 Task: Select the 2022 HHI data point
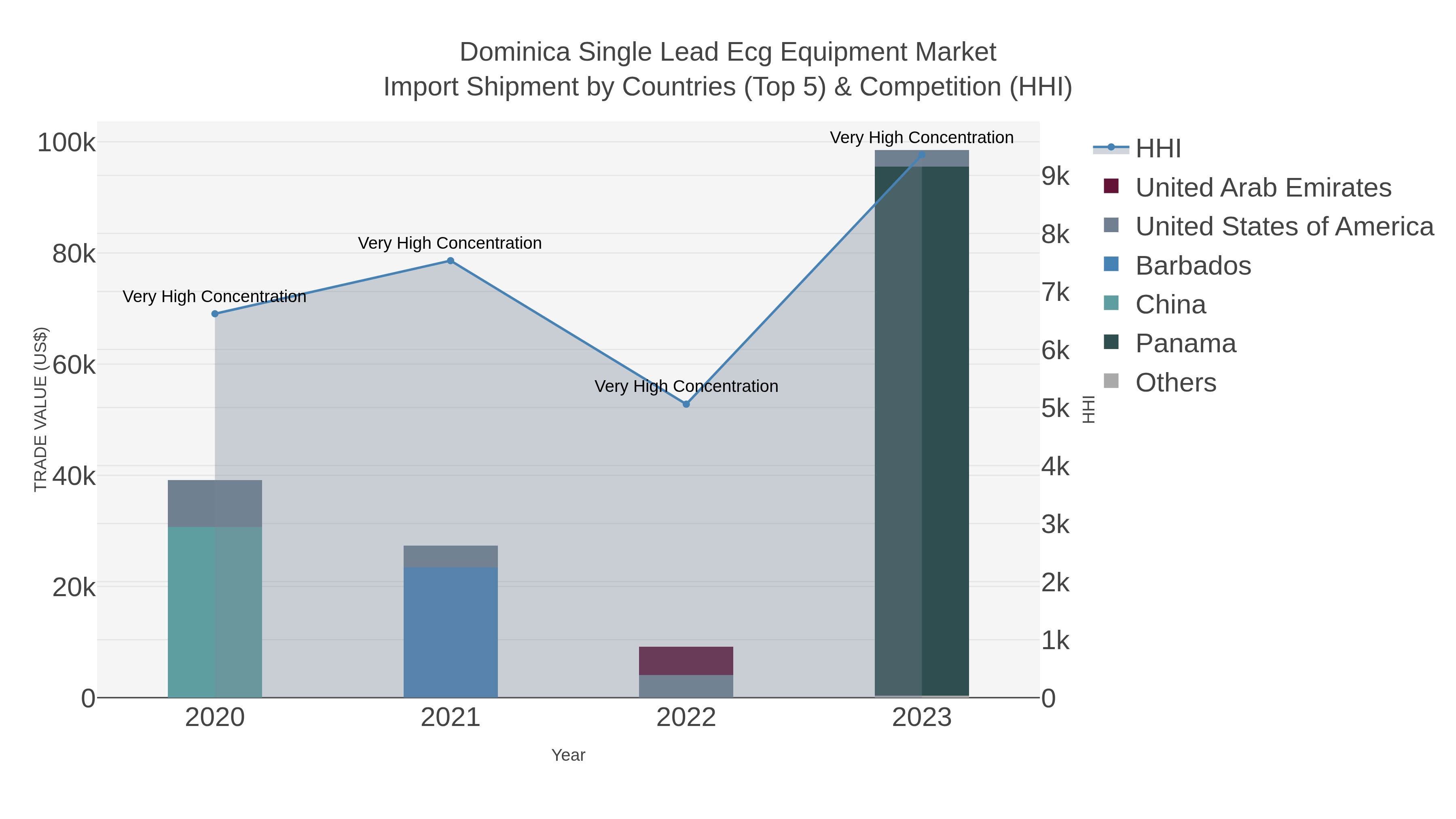coord(686,404)
